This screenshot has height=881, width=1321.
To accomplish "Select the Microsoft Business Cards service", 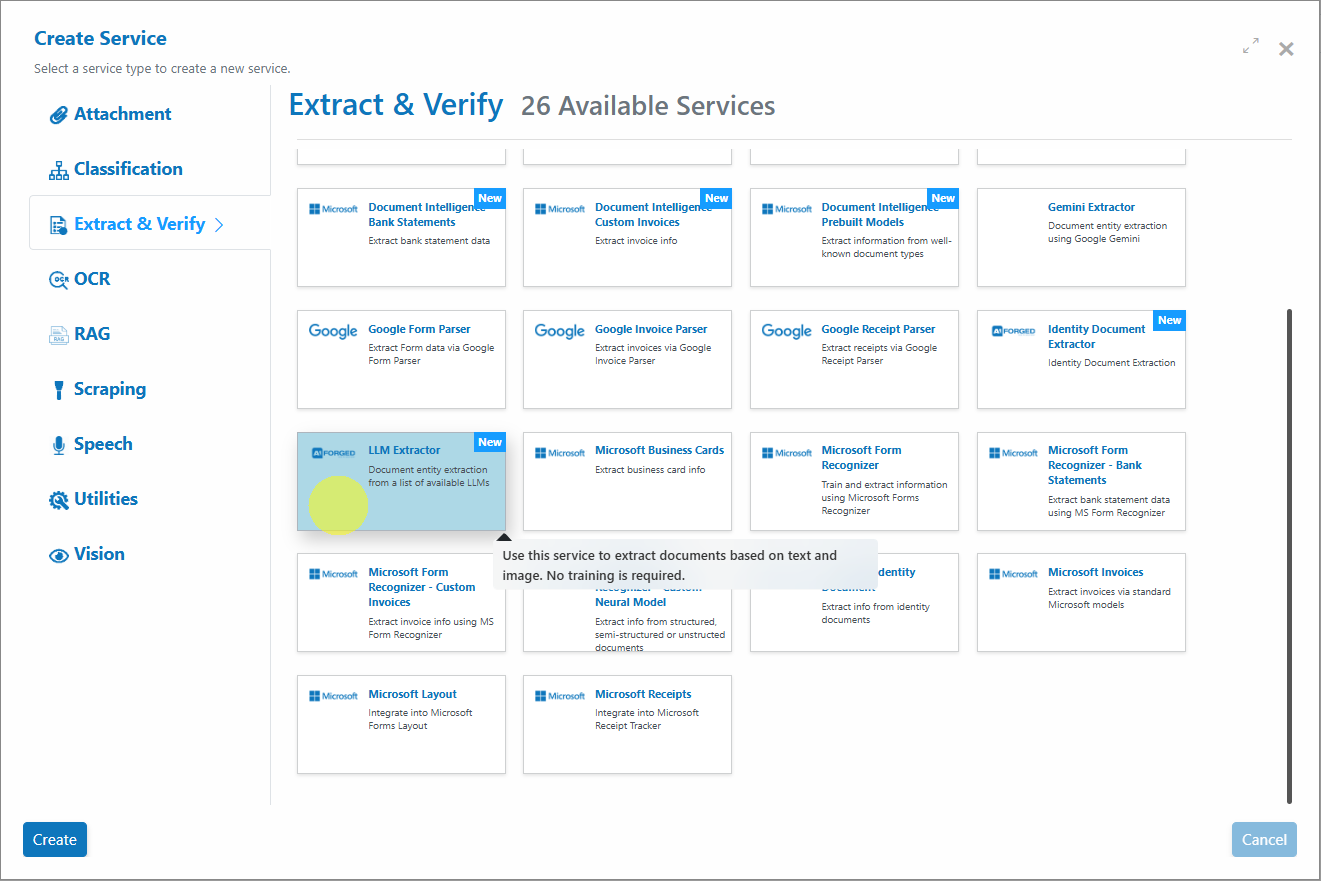I will click(x=627, y=481).
